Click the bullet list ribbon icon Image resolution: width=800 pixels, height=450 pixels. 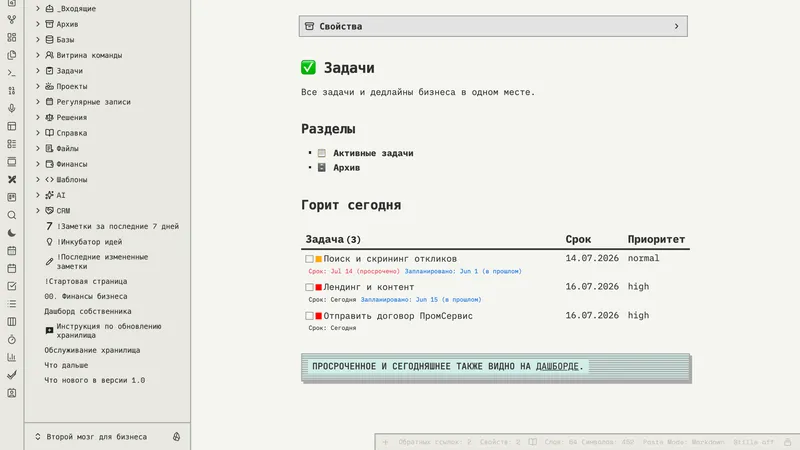12,304
